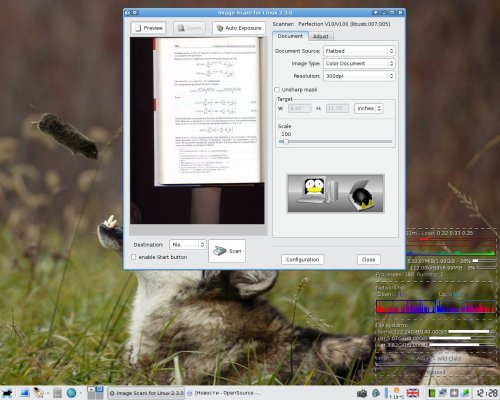Click the Scanner Perfection V10/V100 label

331,24
